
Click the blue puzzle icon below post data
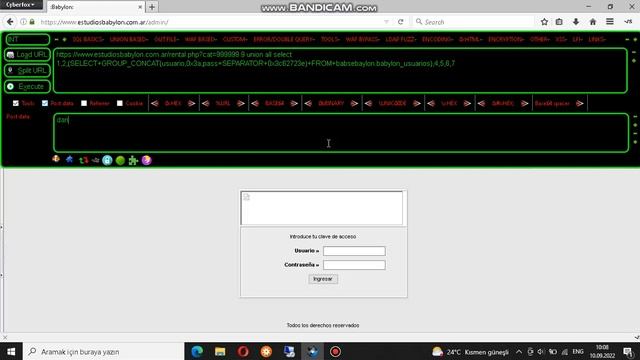(69, 160)
